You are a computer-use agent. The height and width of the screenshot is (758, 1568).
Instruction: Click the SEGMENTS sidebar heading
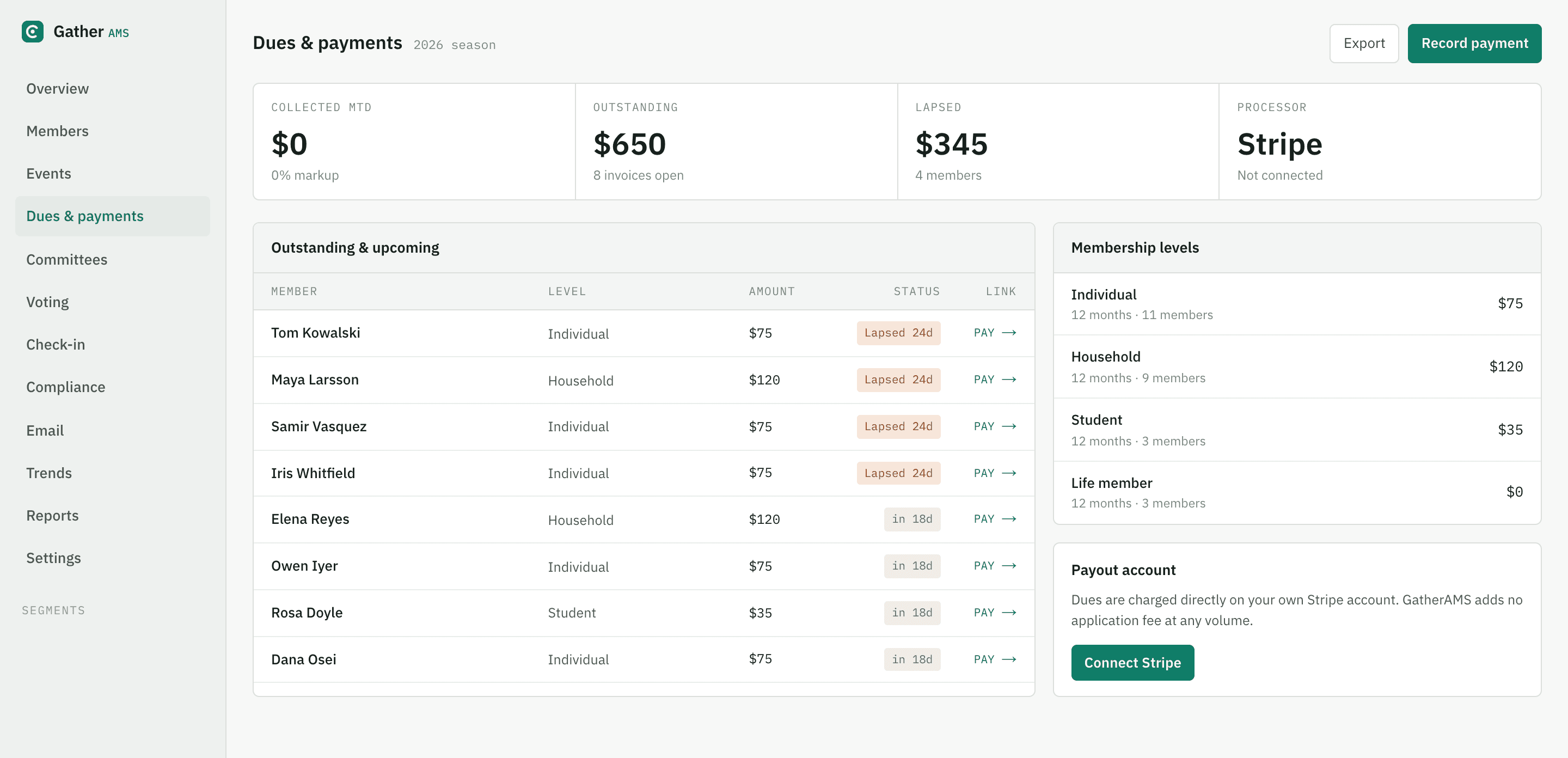pyautogui.click(x=53, y=610)
